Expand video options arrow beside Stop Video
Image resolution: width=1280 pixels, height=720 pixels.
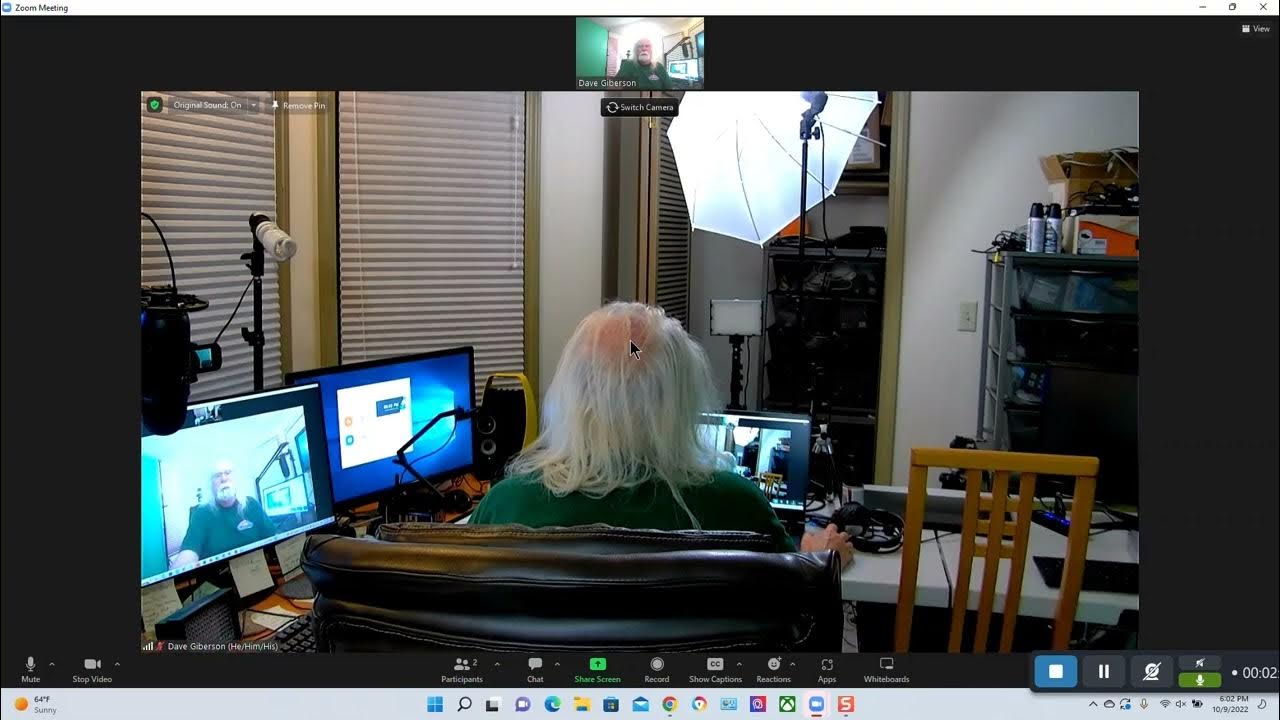click(117, 664)
